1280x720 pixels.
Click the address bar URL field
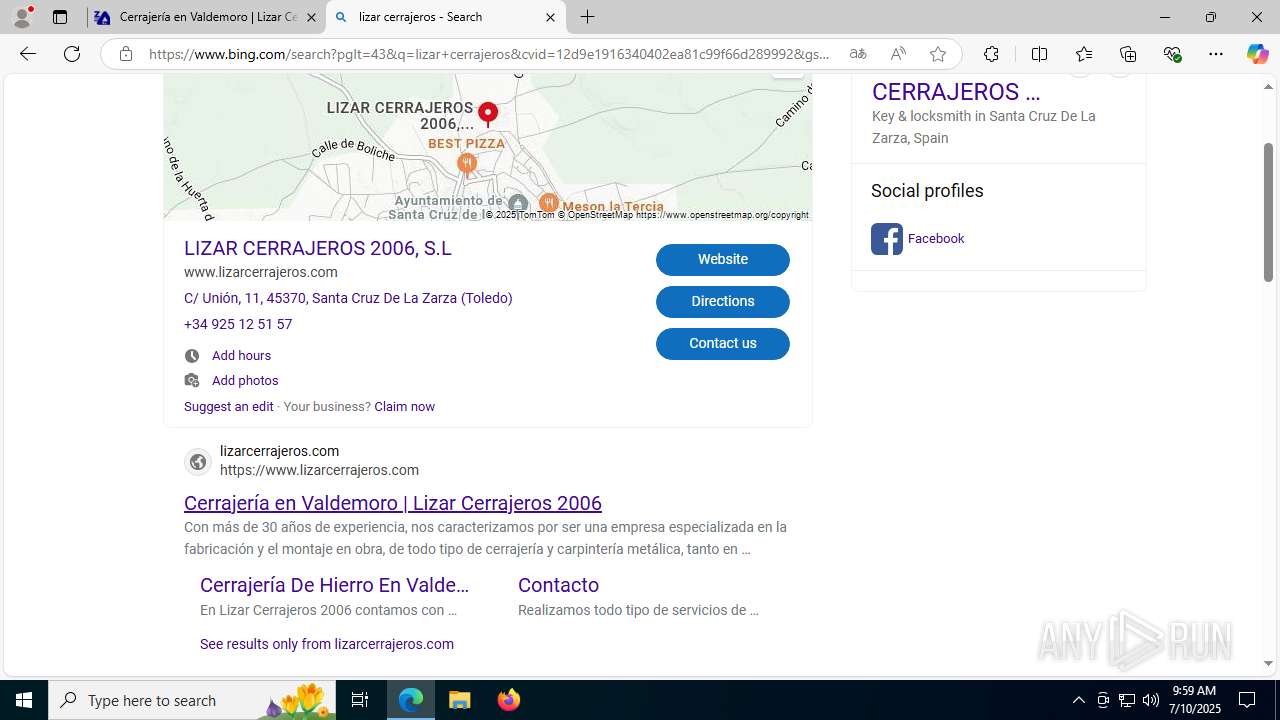(489, 54)
